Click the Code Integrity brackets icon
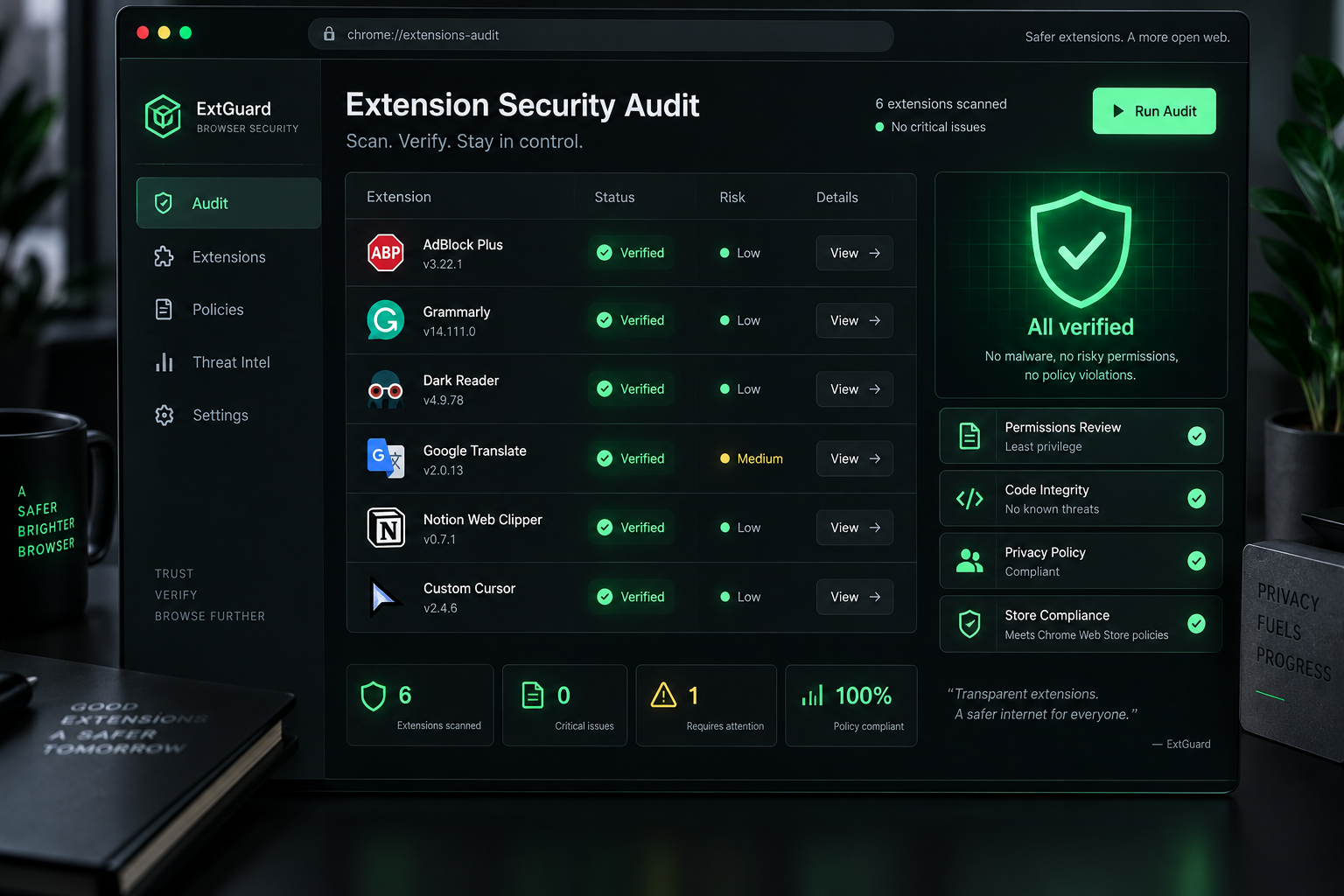The height and width of the screenshot is (896, 1344). point(969,499)
